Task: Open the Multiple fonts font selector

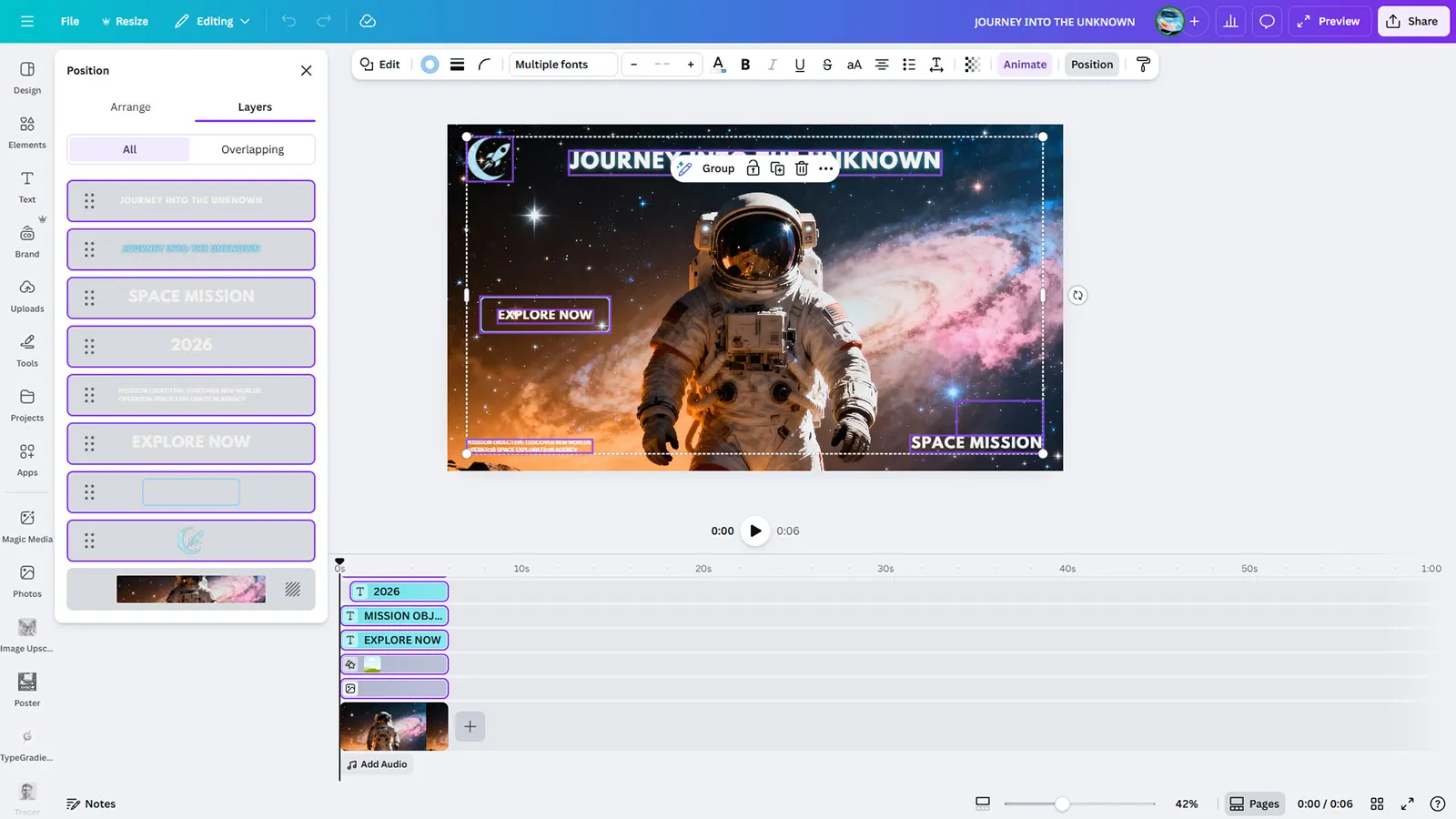Action: pos(562,65)
